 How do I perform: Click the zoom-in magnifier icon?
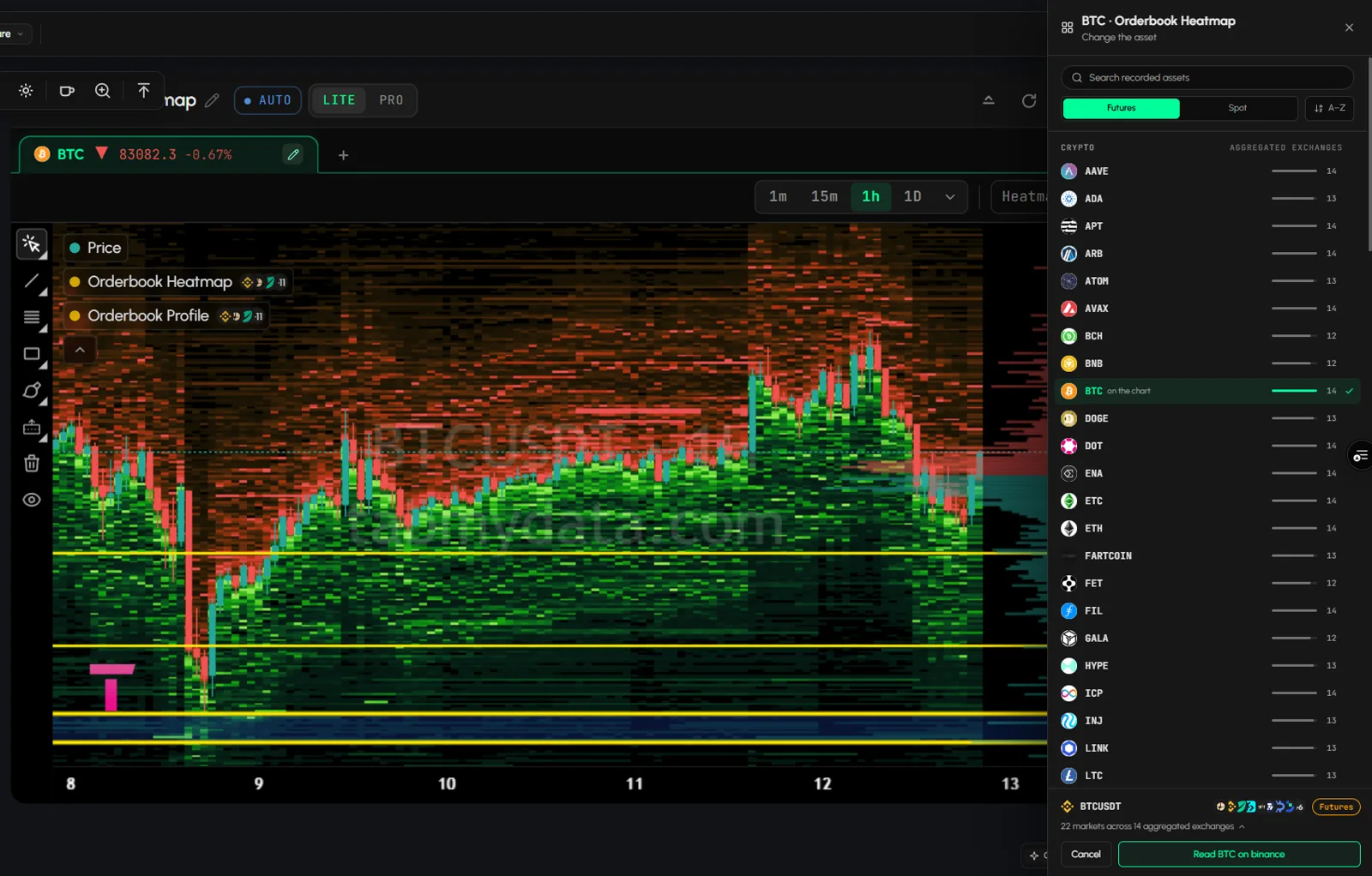[x=103, y=91]
